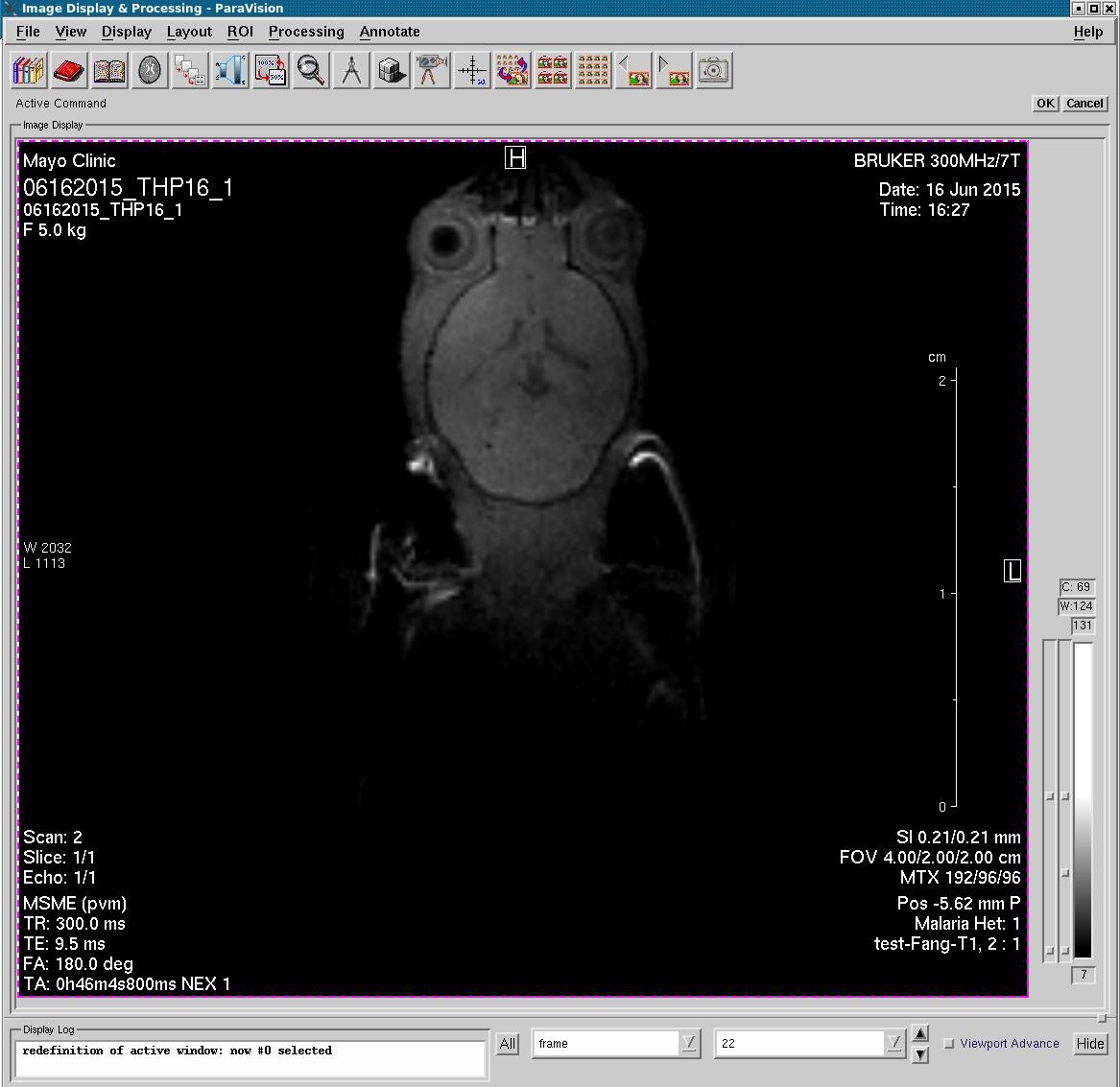The image size is (1120, 1087).
Task: Select the compass measurement tool
Action: tap(351, 71)
